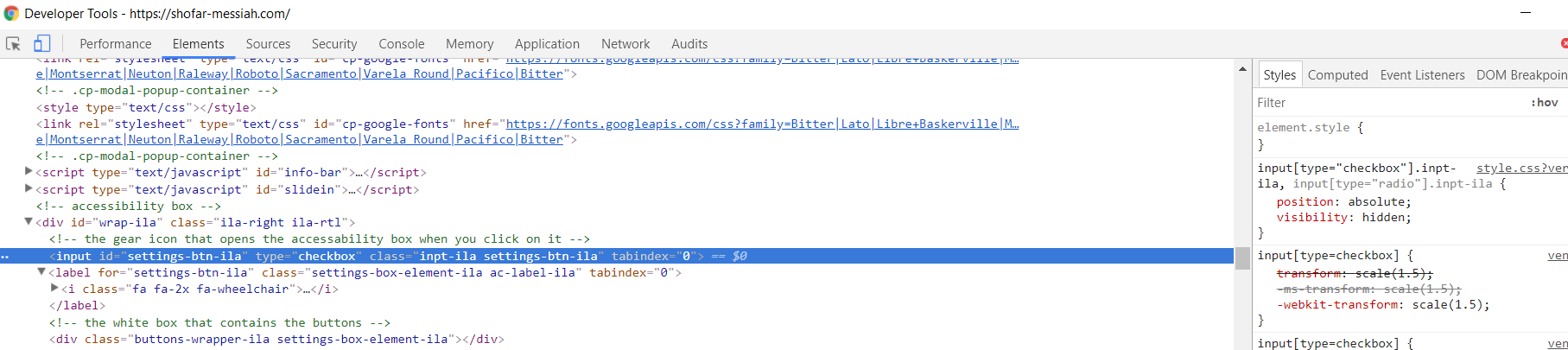This screenshot has width=1568, height=350.
Task: Click the Chrome logo in title bar
Action: click(11, 13)
